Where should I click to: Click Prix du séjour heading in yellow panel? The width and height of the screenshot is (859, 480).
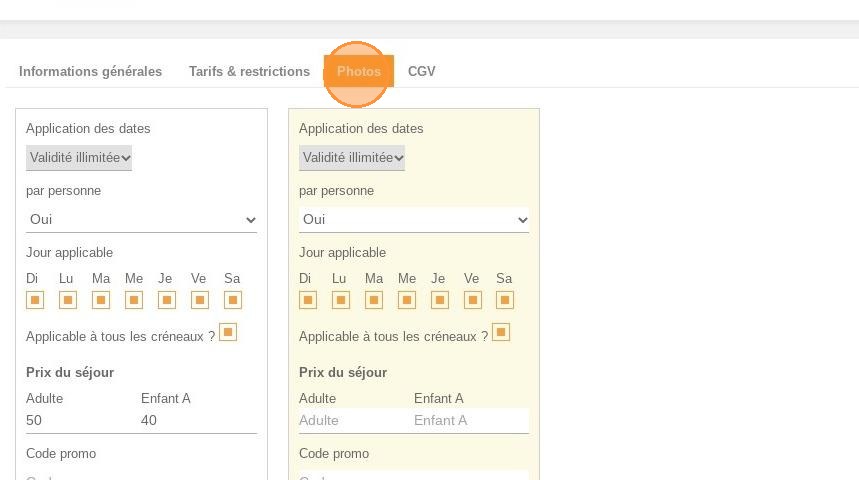(x=343, y=373)
